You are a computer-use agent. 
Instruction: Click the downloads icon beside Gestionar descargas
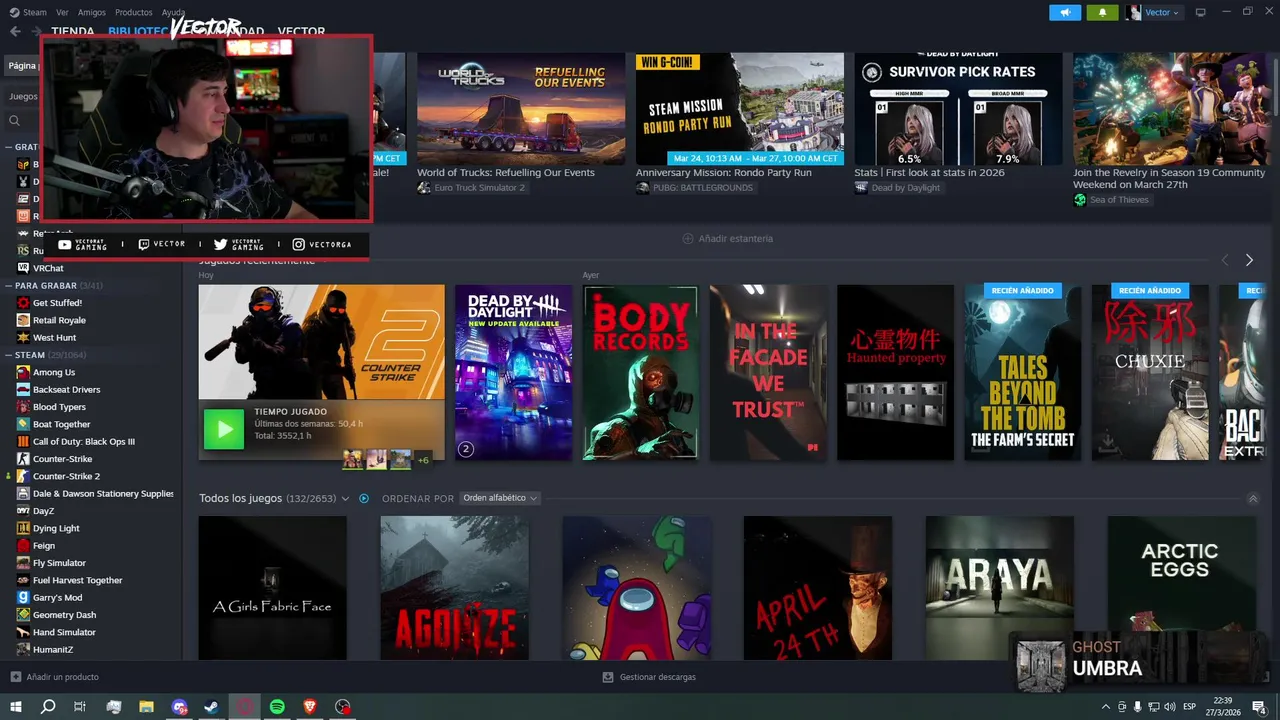coord(607,677)
